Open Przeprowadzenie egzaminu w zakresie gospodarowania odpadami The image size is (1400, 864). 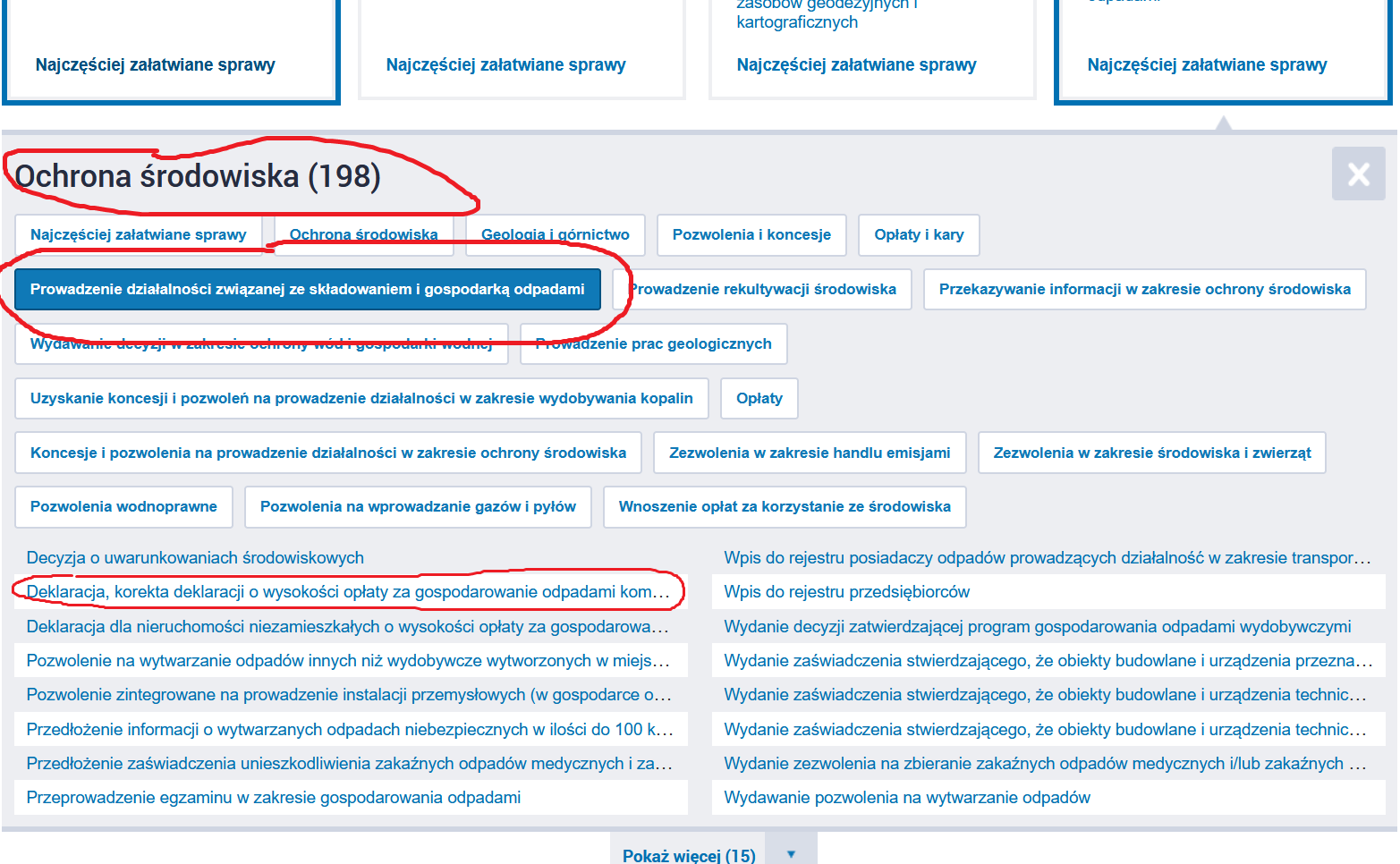pyautogui.click(x=274, y=798)
